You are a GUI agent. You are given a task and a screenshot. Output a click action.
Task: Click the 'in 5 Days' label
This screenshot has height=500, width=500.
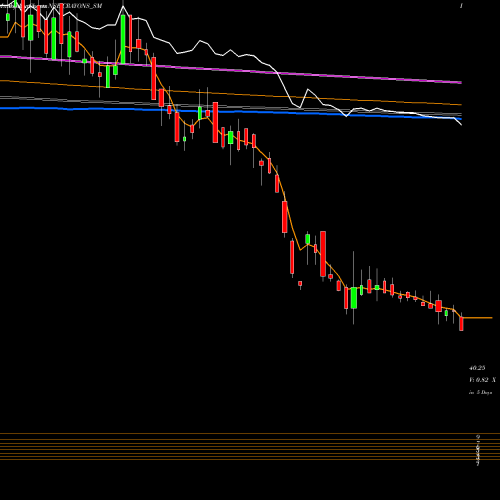coord(480,392)
